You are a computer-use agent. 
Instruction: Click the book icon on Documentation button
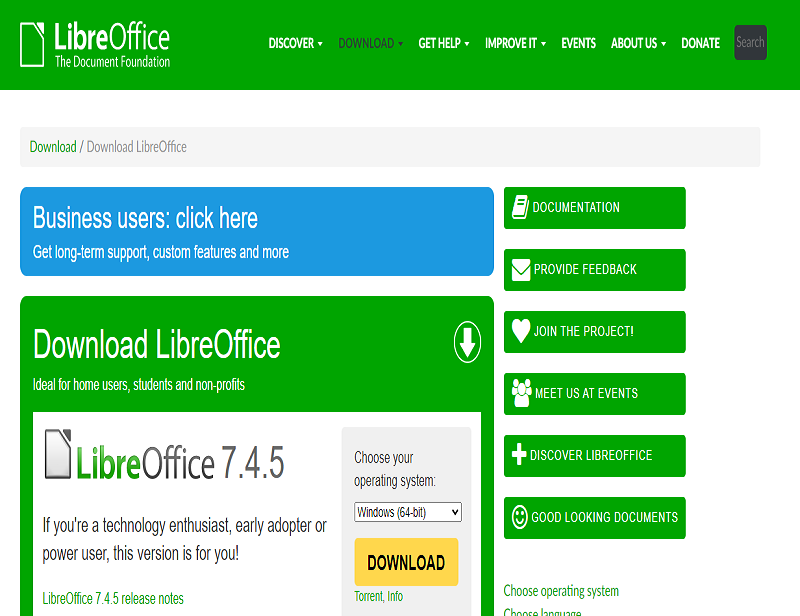[x=520, y=207]
